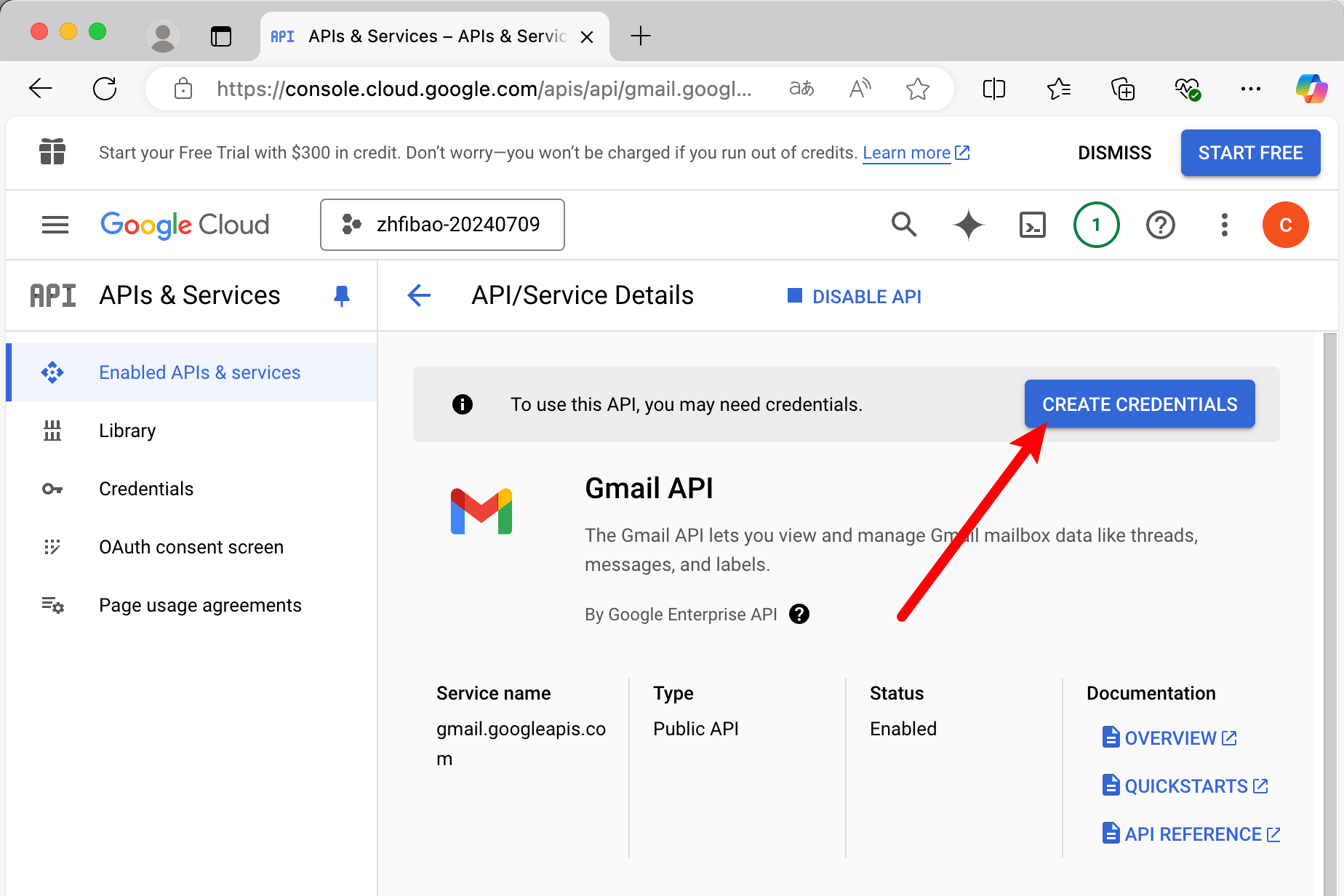
Task: Open the Collections icon
Action: pyautogui.click(x=1123, y=89)
